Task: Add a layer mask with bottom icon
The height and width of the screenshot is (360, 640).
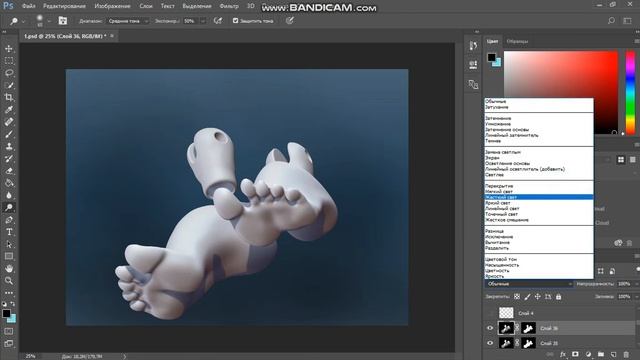Action: [x=575, y=354]
